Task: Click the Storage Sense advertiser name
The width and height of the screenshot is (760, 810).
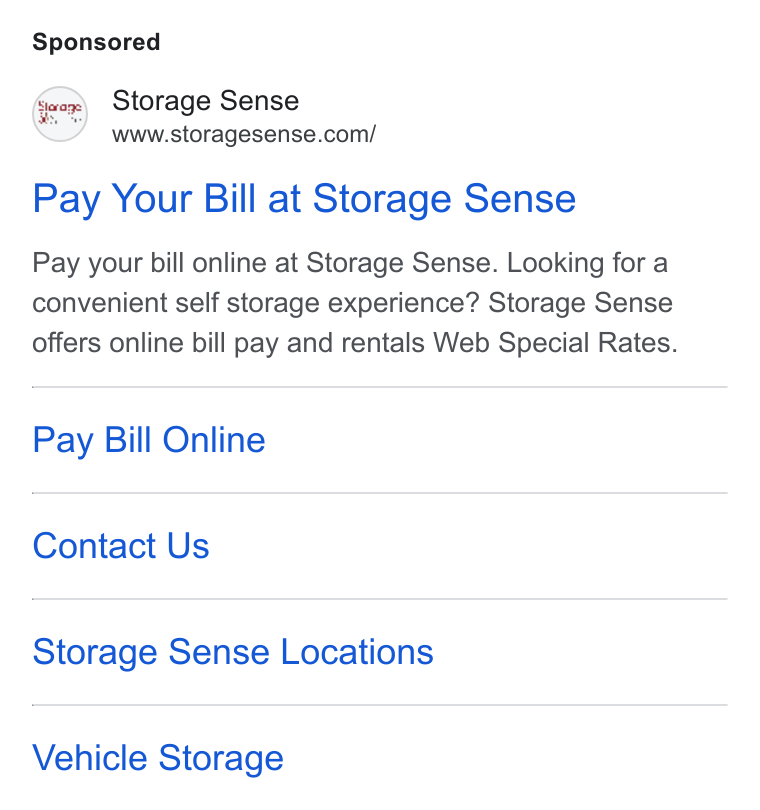Action: click(205, 101)
